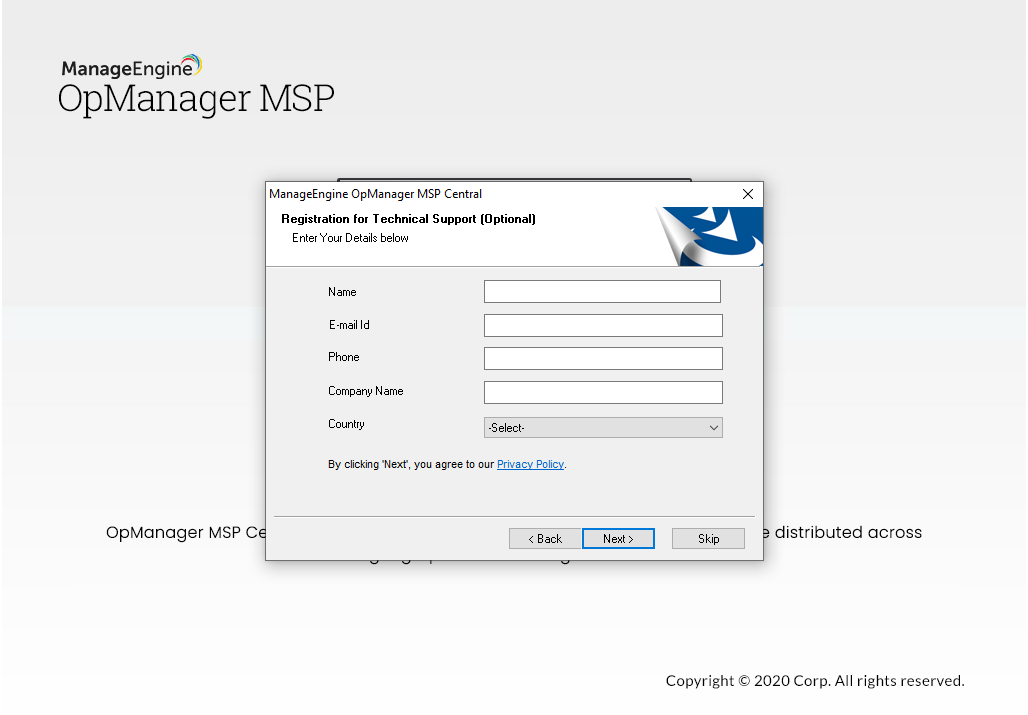Click the Next button to register

point(618,538)
